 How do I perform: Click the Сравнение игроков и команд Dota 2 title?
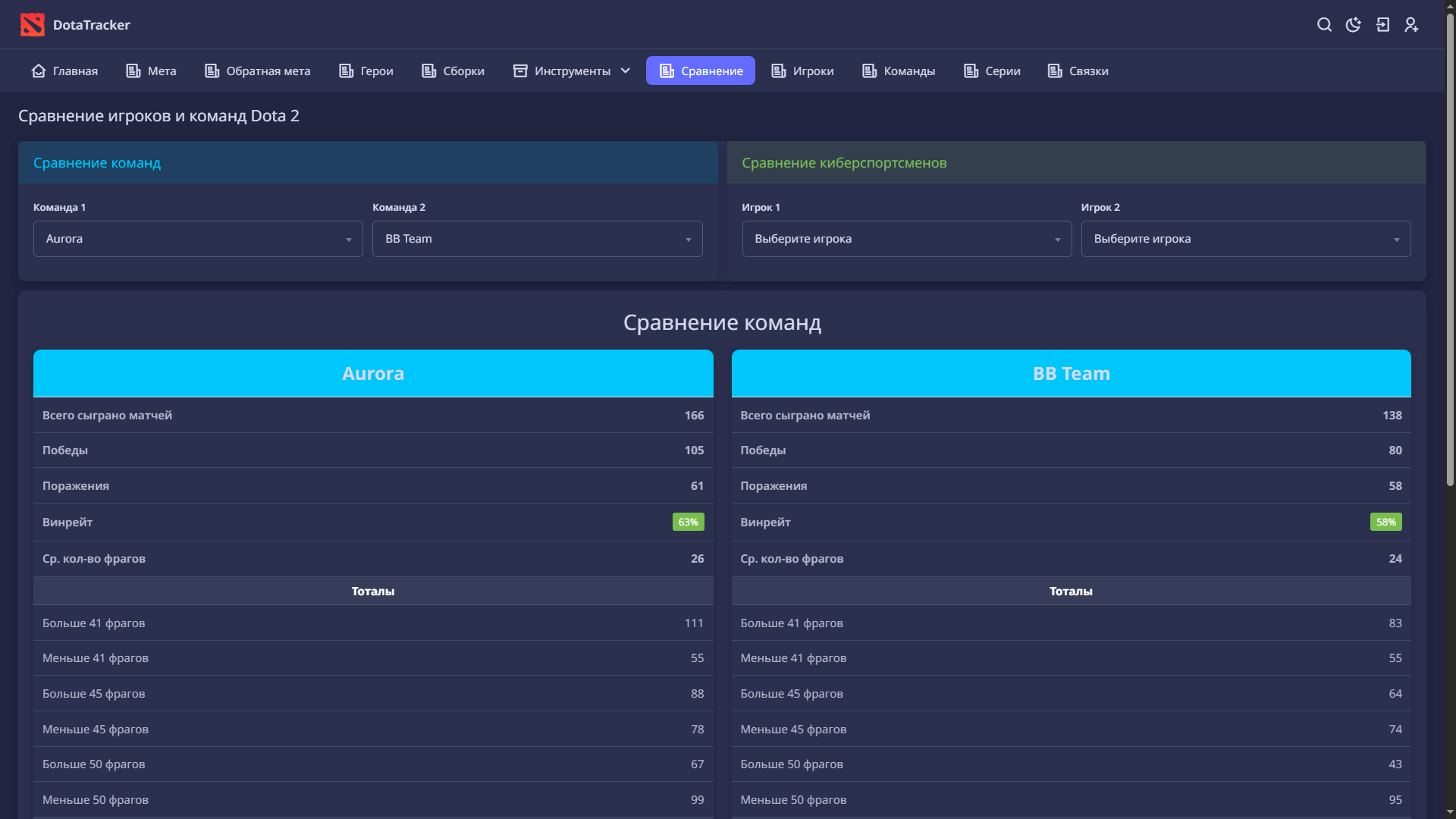point(158,116)
